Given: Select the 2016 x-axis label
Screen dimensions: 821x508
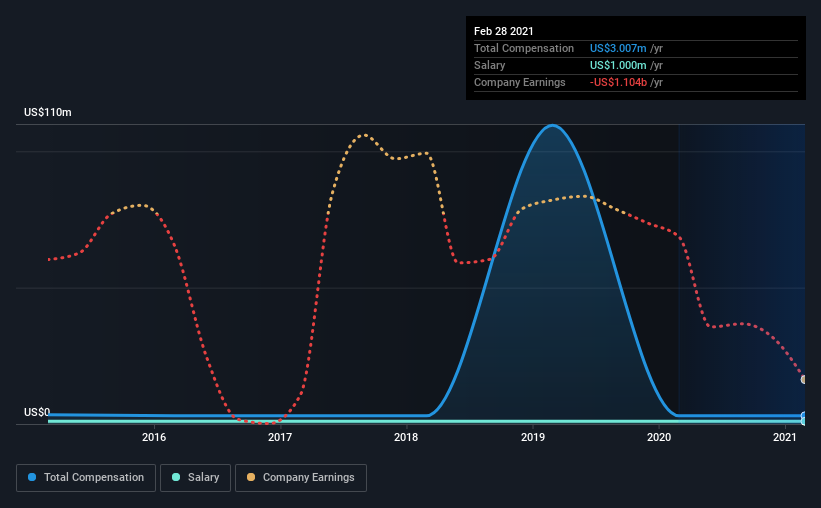Looking at the screenshot, I should (x=154, y=437).
